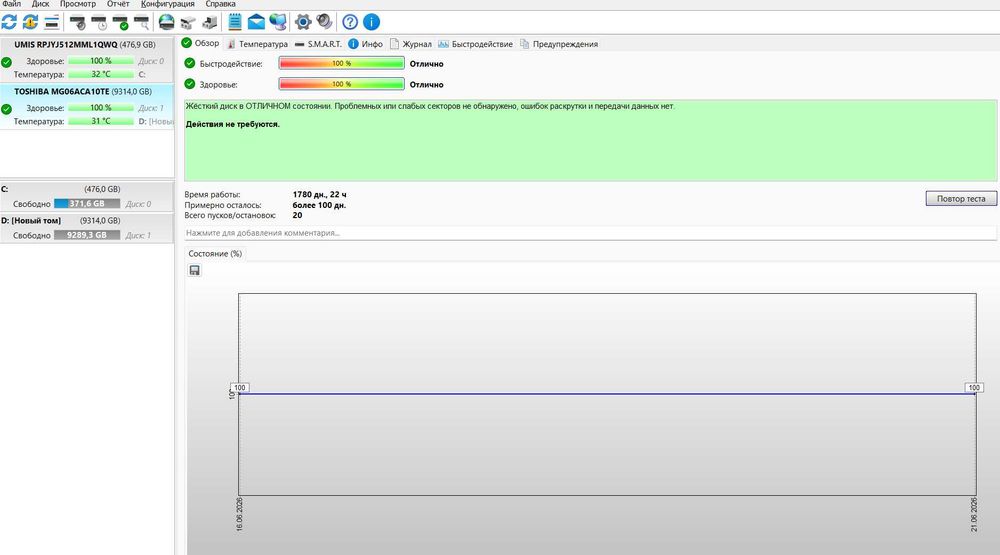This screenshot has width=1000, height=555.
Task: Click the left 100 data point label on chart
Action: pyautogui.click(x=240, y=387)
